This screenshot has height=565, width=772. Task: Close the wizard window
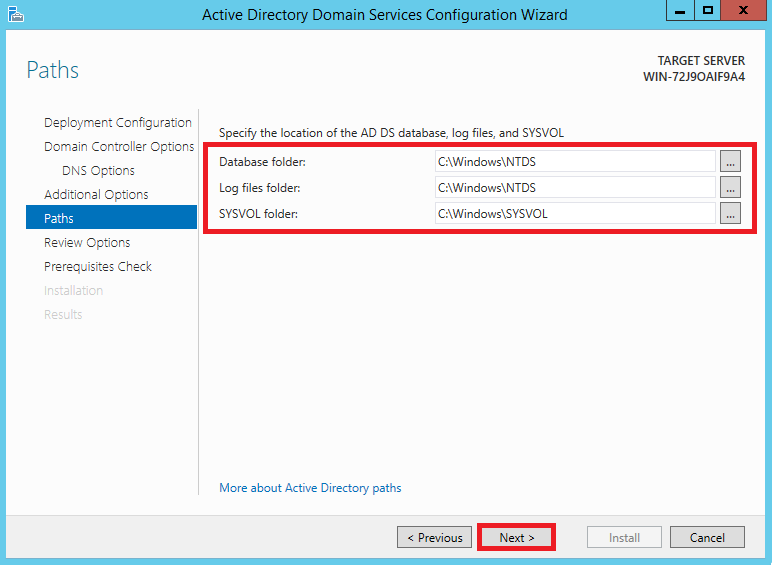pos(743,10)
